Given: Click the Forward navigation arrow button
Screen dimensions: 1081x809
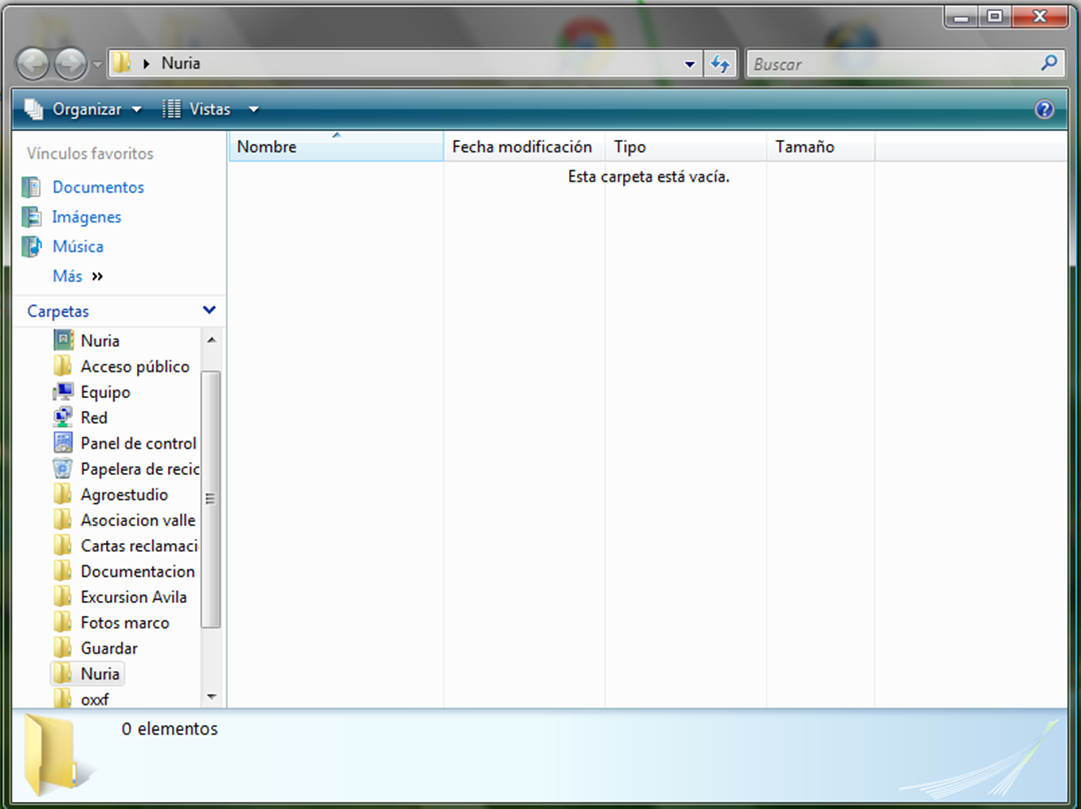Looking at the screenshot, I should pos(70,64).
